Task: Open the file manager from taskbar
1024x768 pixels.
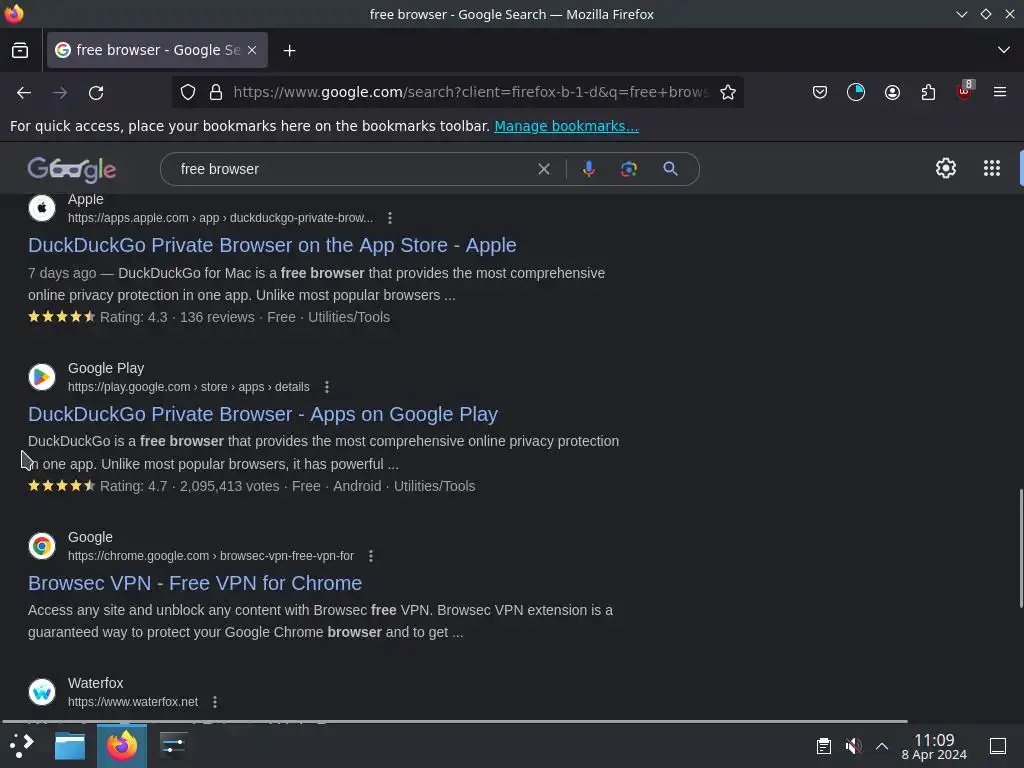Action: (70, 746)
